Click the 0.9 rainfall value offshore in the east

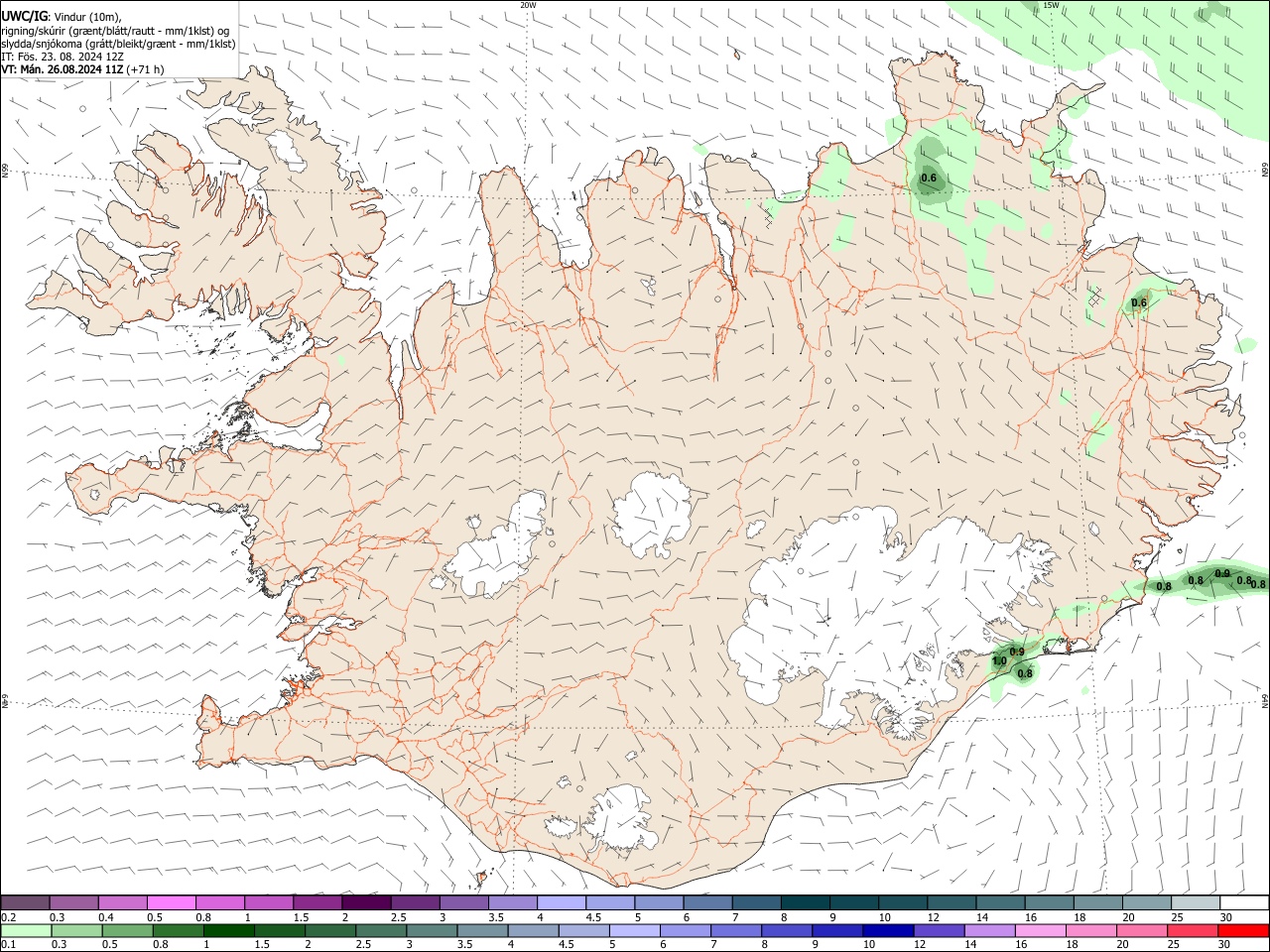click(1222, 573)
